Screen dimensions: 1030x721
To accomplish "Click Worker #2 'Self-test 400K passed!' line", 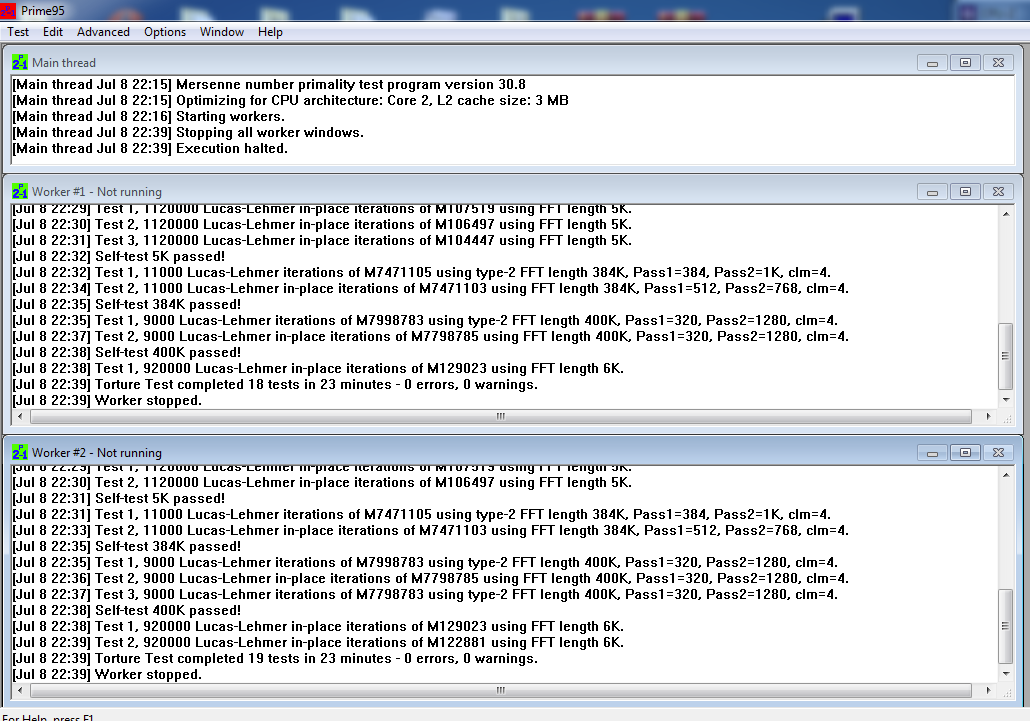I will click(127, 611).
